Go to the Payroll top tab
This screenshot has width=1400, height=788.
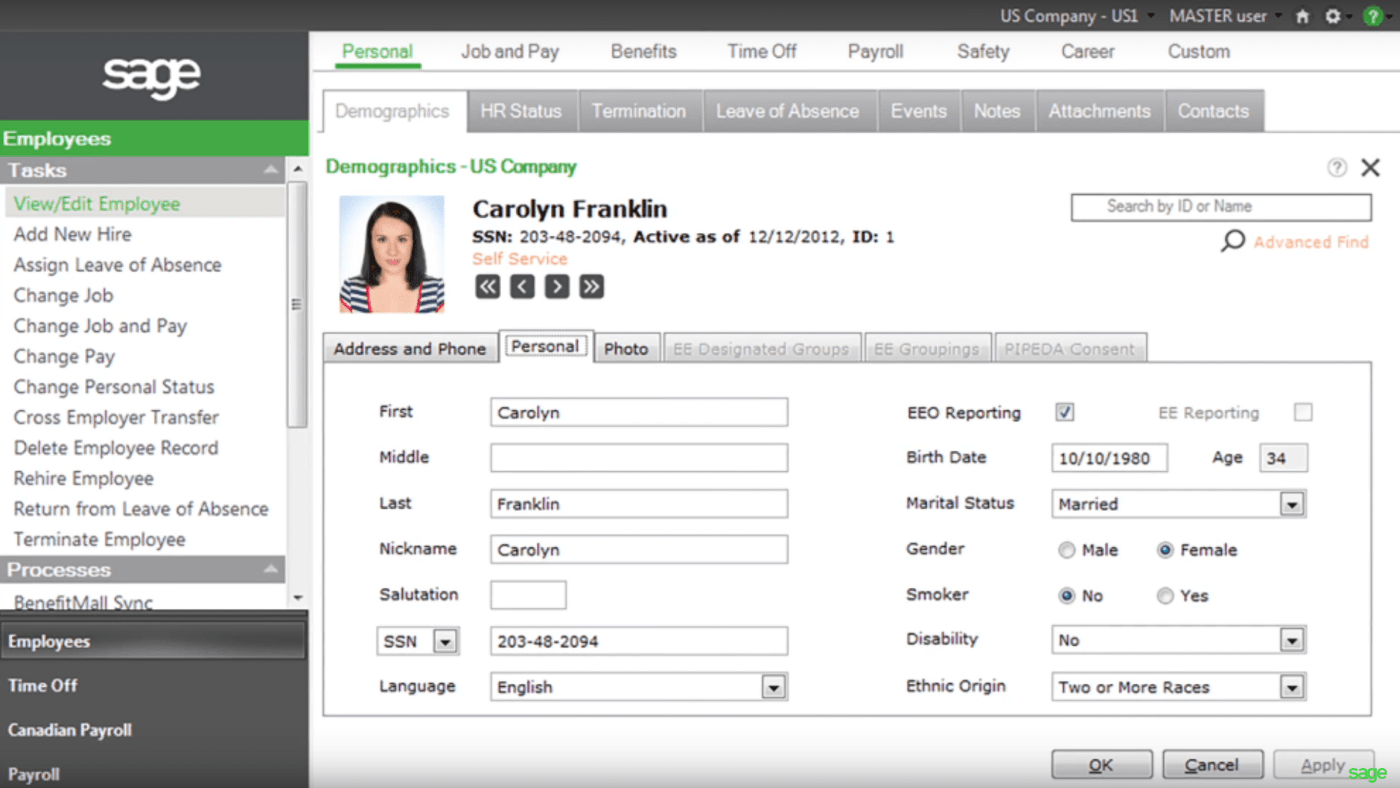pos(876,52)
